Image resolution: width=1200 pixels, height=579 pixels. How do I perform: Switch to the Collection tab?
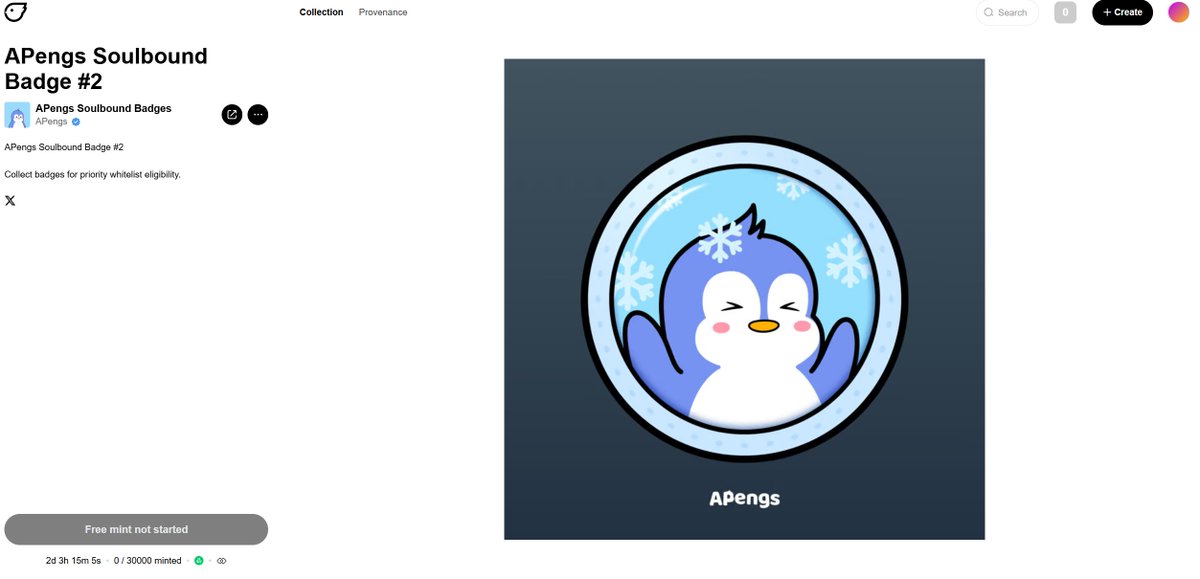coord(321,12)
